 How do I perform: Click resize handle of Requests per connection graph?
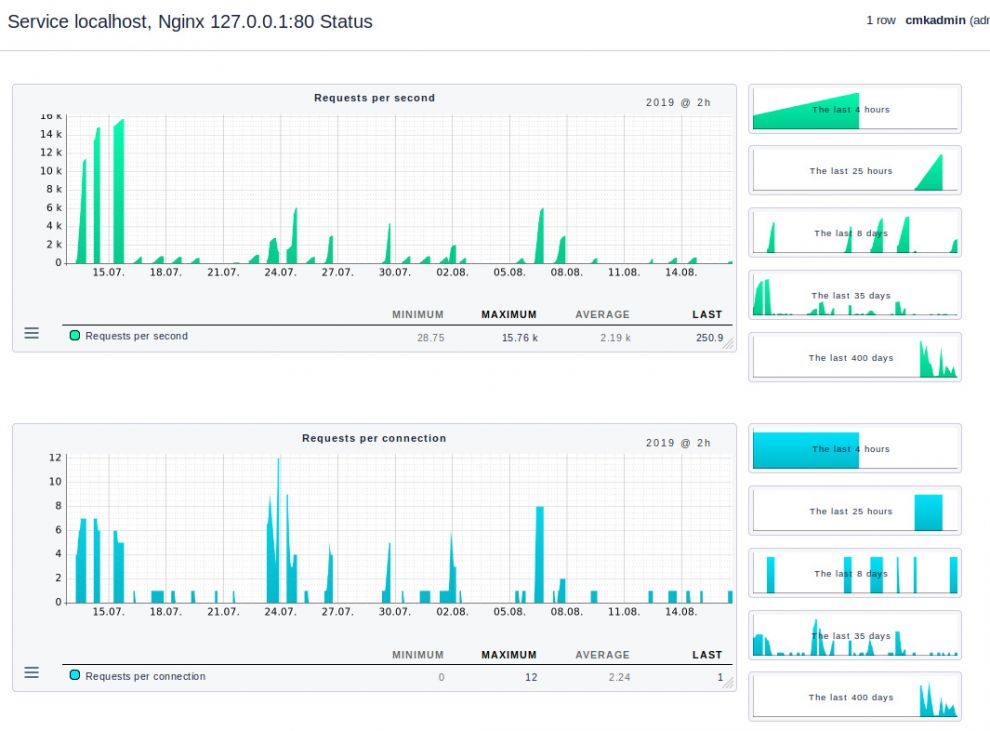click(x=728, y=684)
